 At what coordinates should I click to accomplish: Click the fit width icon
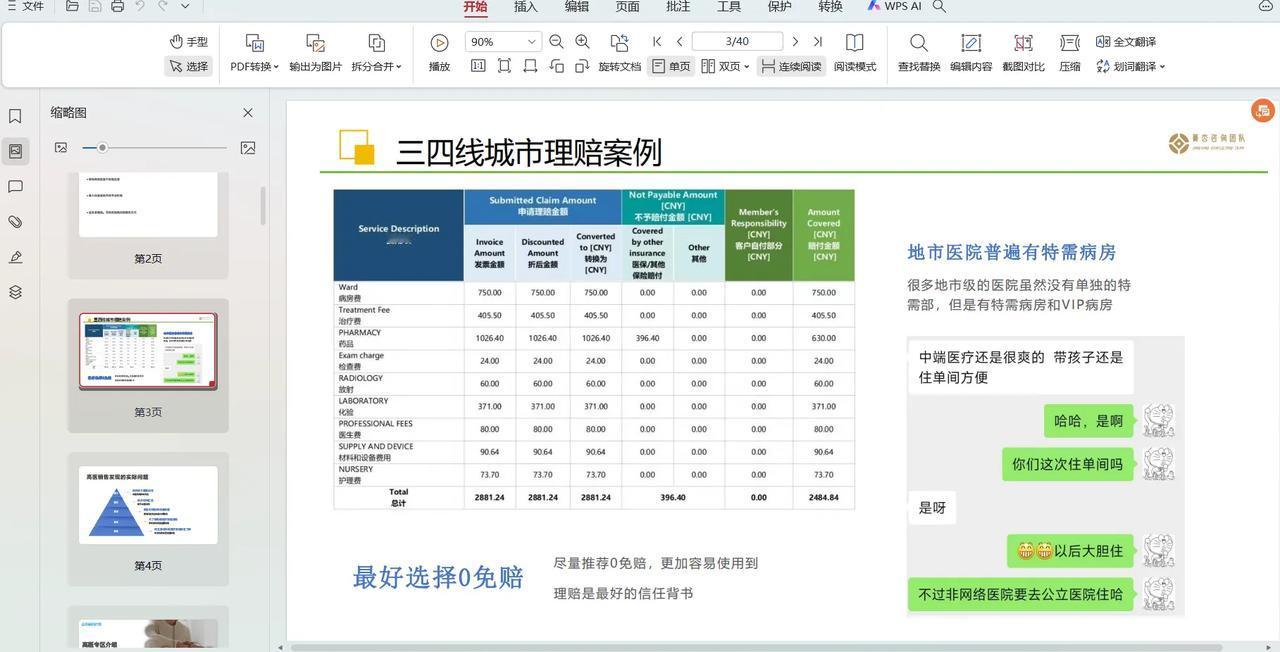pyautogui.click(x=530, y=66)
